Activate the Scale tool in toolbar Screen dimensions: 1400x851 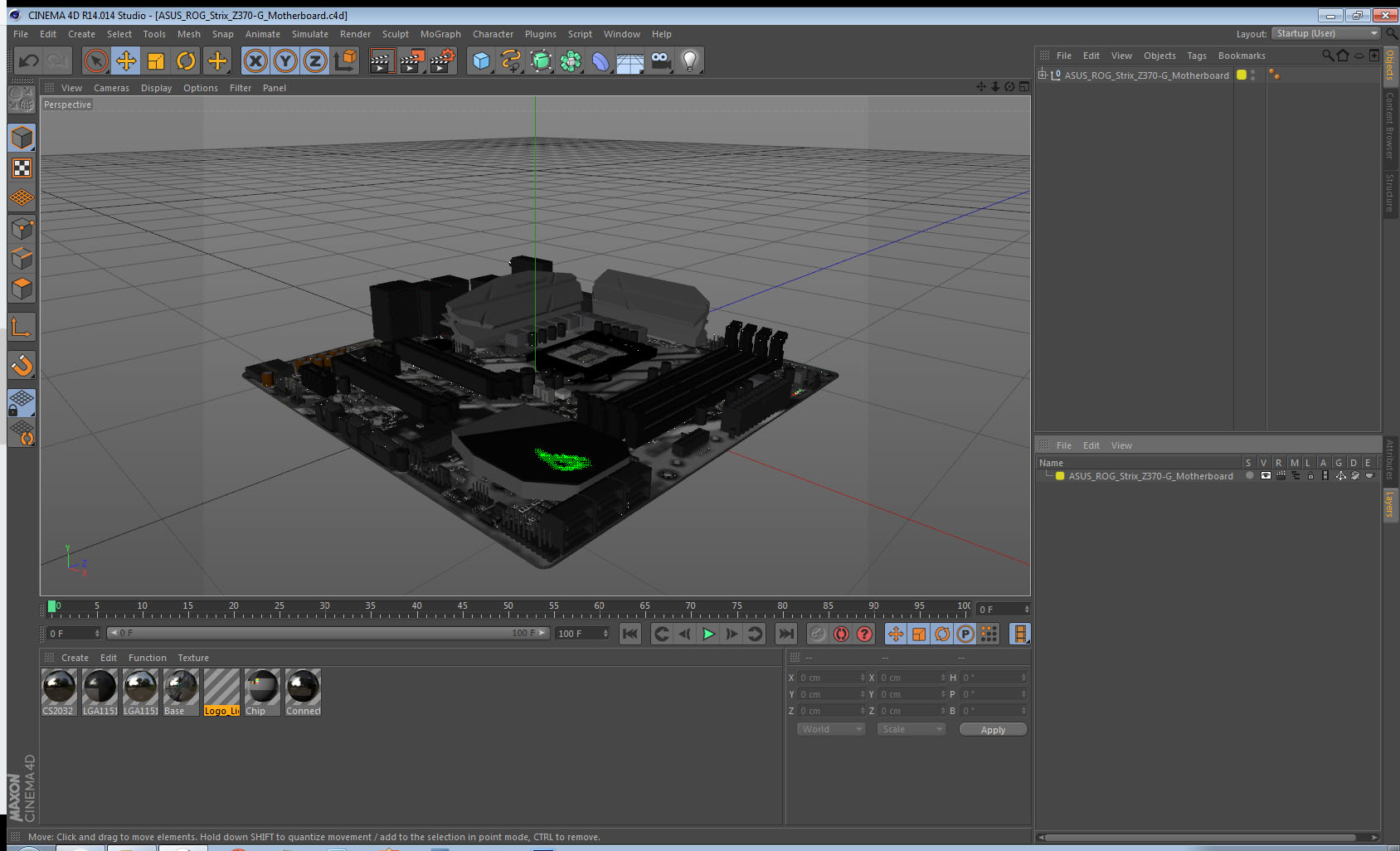[156, 61]
